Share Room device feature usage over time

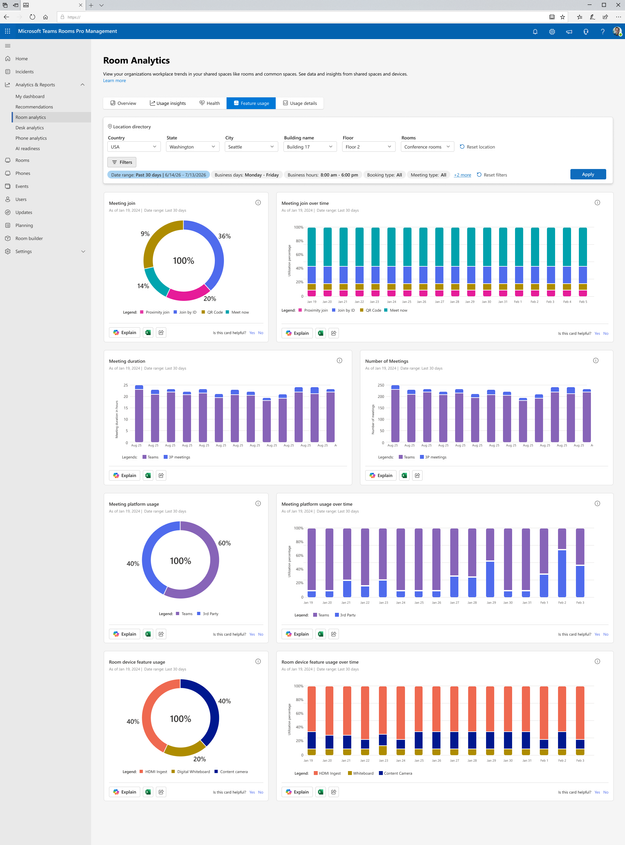coord(334,792)
